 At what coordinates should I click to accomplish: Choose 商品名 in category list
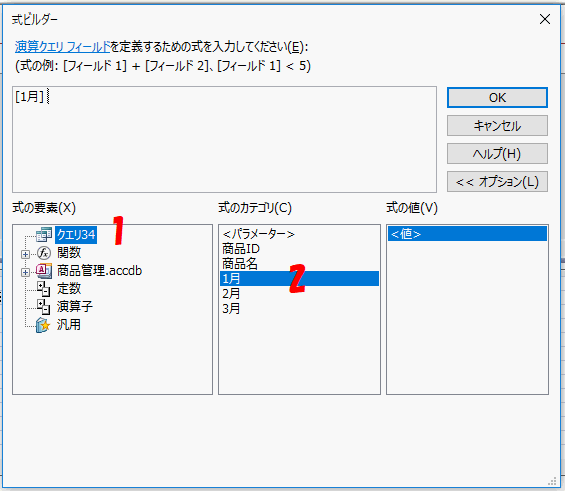point(299,264)
